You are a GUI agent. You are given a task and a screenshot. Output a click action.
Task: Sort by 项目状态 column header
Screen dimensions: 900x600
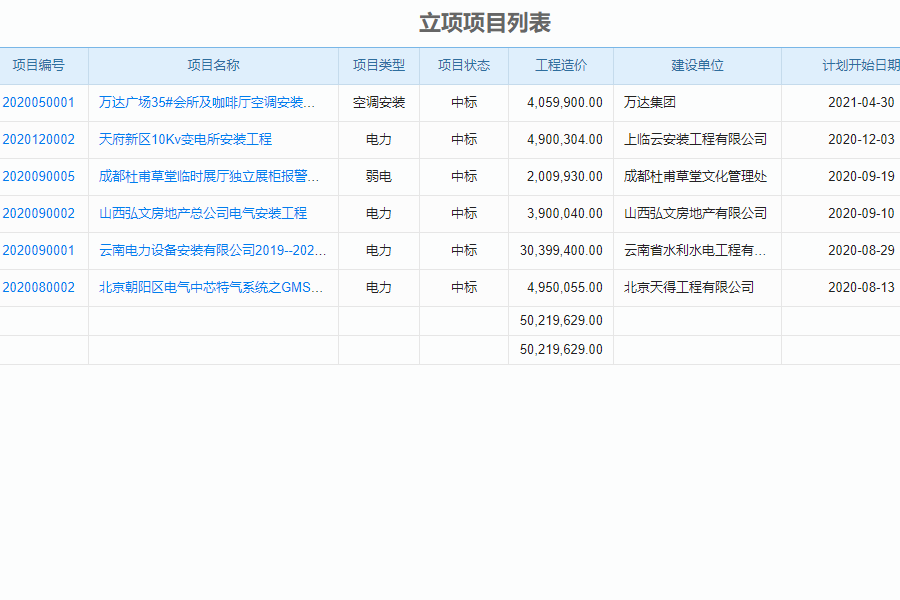(464, 65)
